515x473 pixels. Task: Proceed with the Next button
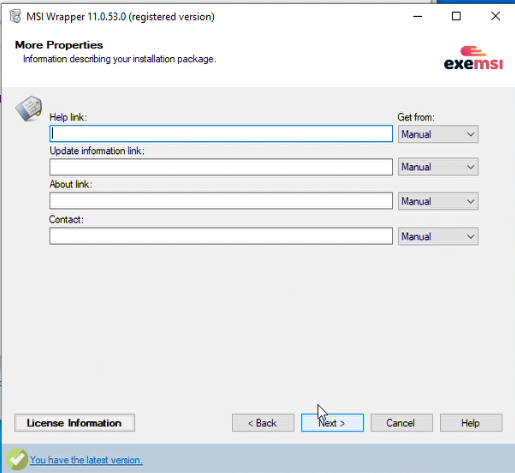pos(332,423)
